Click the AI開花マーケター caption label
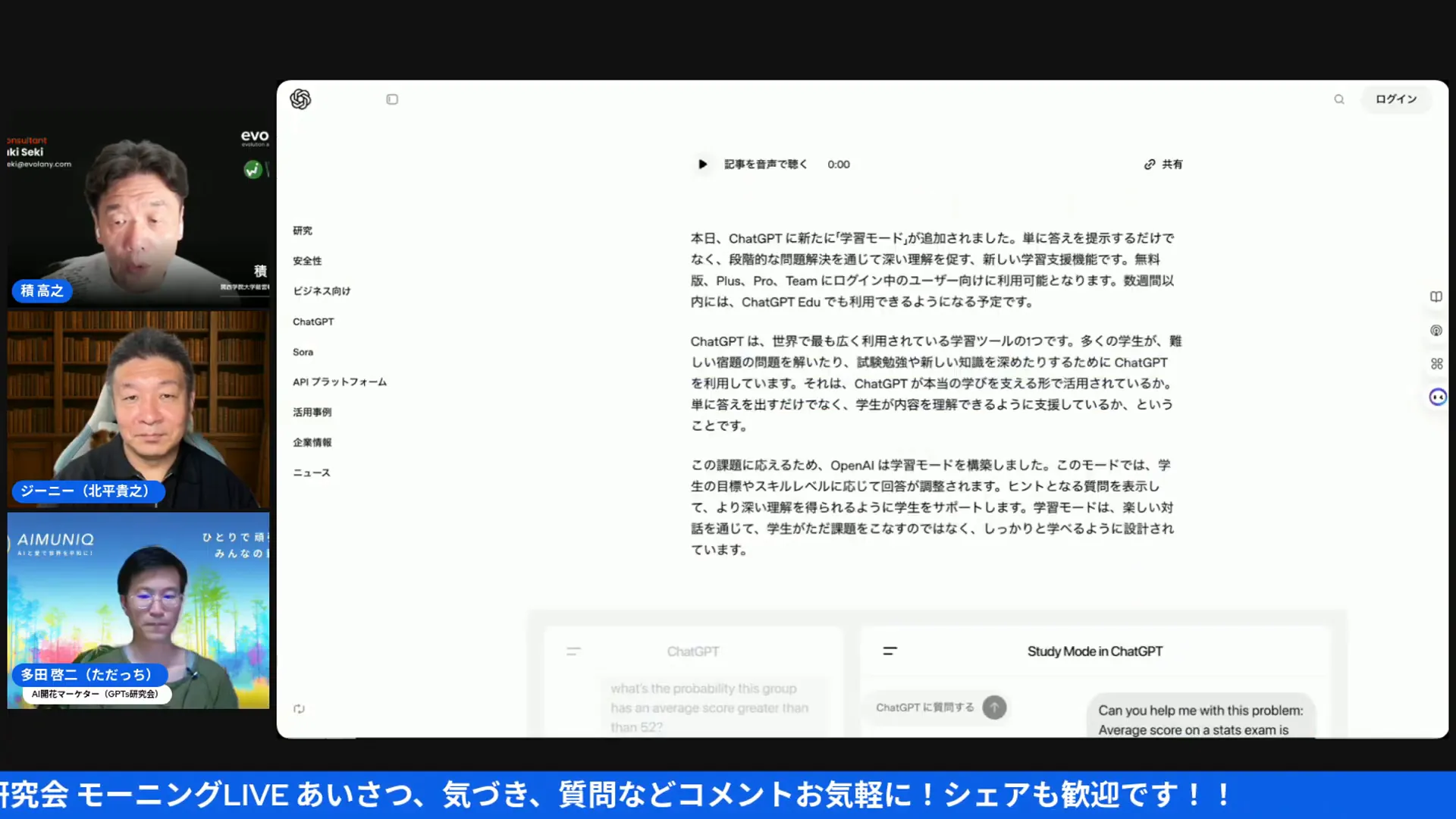1456x819 pixels. pos(96,694)
